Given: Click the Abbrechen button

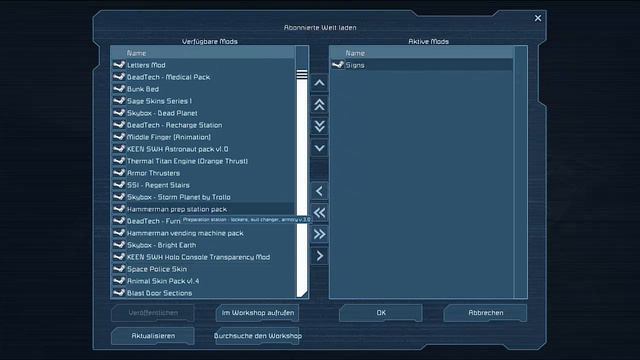Looking at the screenshot, I should 485,313.
